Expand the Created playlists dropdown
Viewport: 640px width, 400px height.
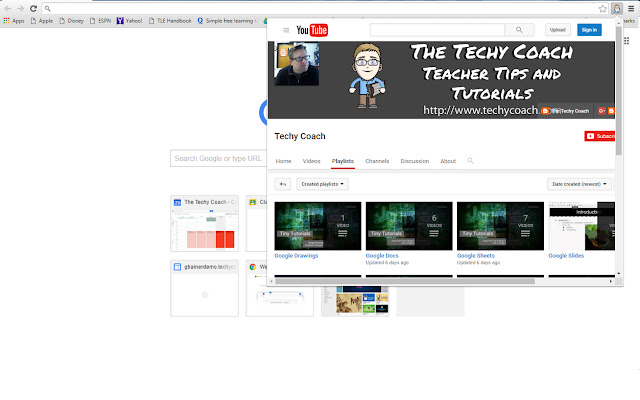[x=322, y=184]
